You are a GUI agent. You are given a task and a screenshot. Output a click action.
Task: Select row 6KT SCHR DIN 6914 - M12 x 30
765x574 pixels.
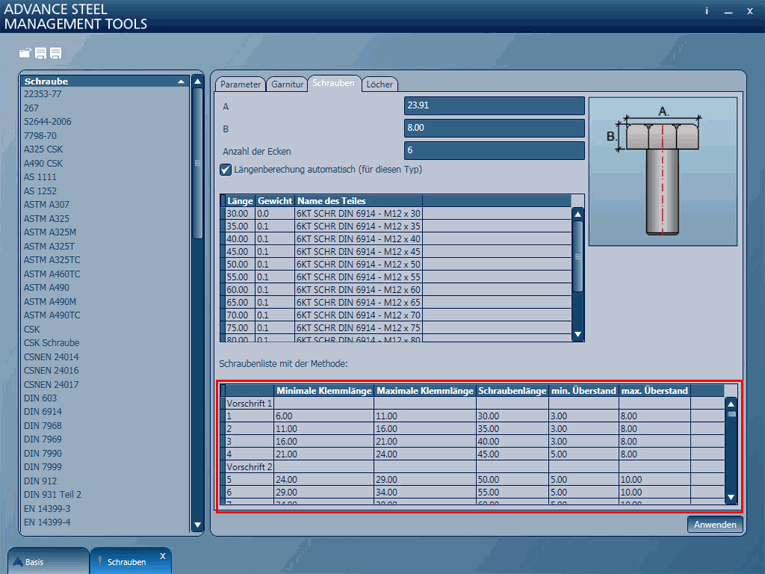click(399, 214)
